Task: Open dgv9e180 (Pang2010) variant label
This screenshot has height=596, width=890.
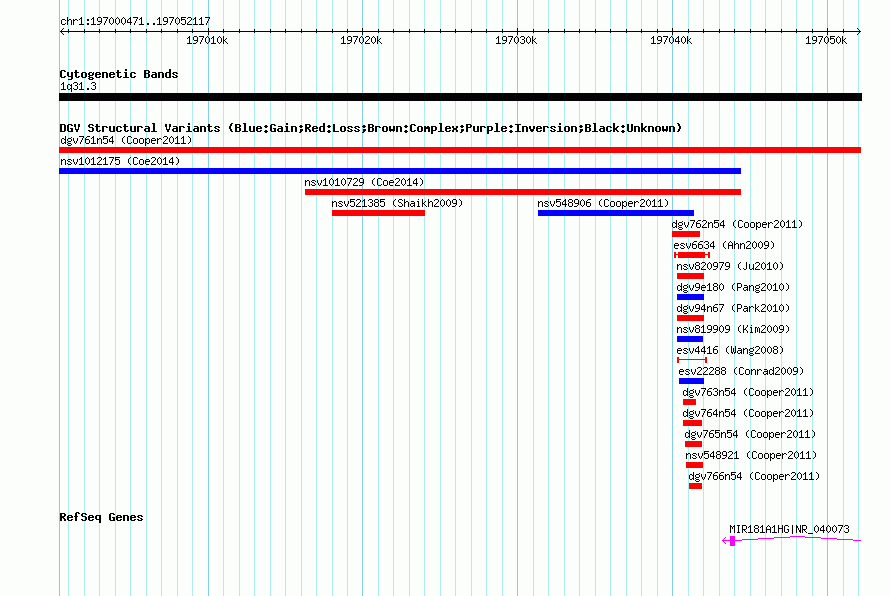Action: [733, 287]
